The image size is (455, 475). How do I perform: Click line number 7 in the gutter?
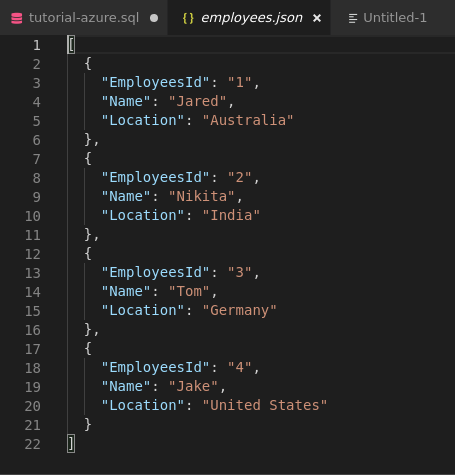[x=37, y=159]
